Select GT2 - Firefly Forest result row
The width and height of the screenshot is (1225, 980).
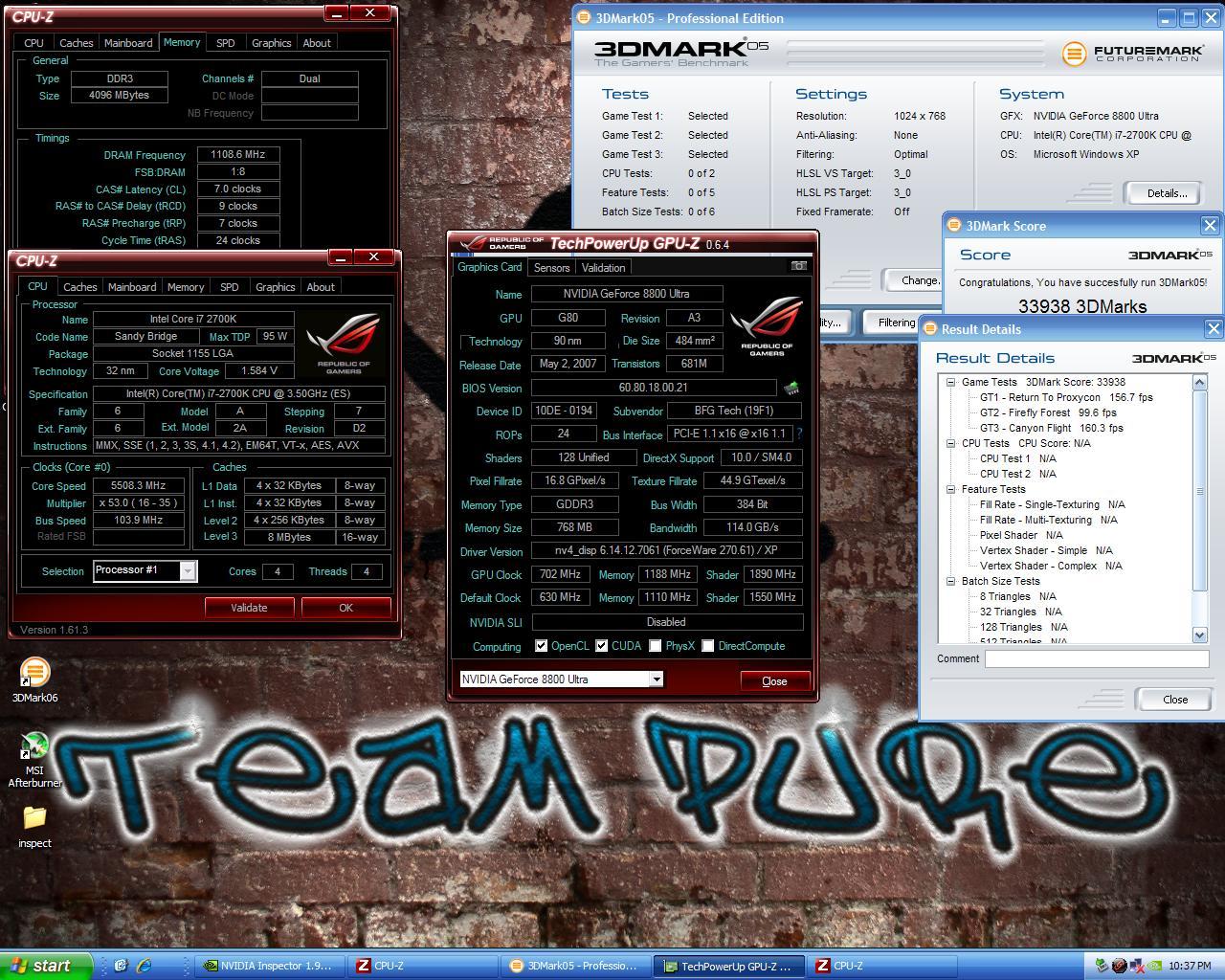(x=1048, y=412)
